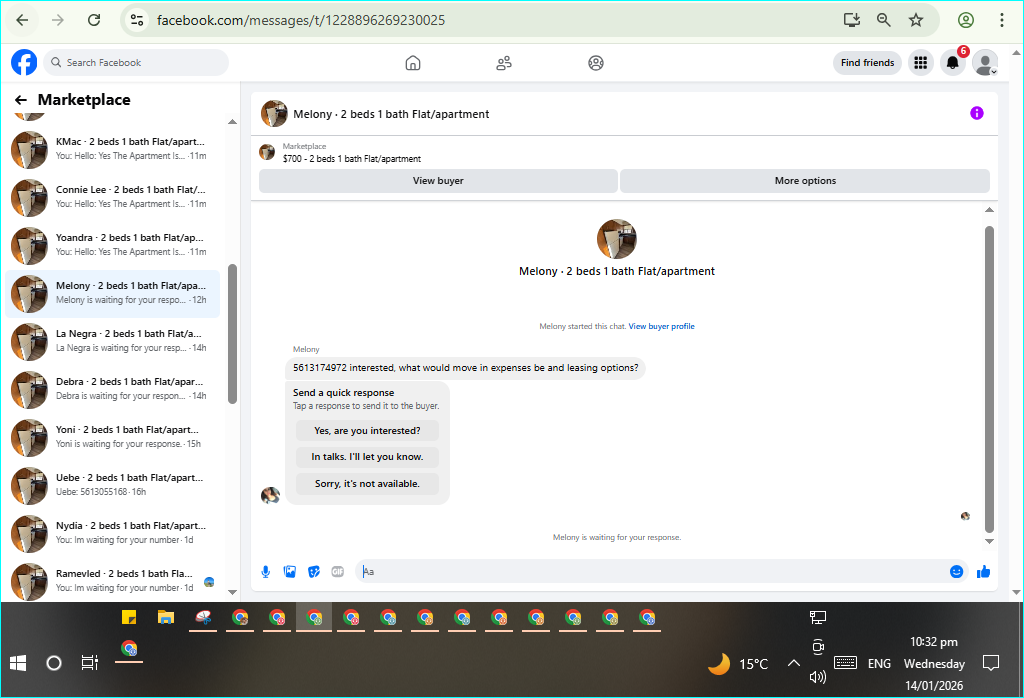Viewport: 1024px width, 698px height.
Task: Show hidden tray icons chevron
Action: [x=793, y=663]
